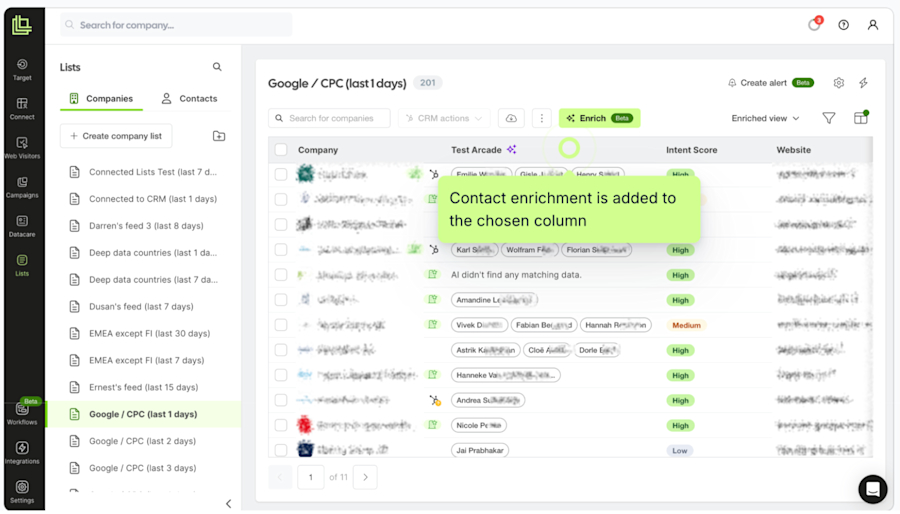
Task: Check row with 'AI didn't find any matching data'
Action: click(281, 275)
